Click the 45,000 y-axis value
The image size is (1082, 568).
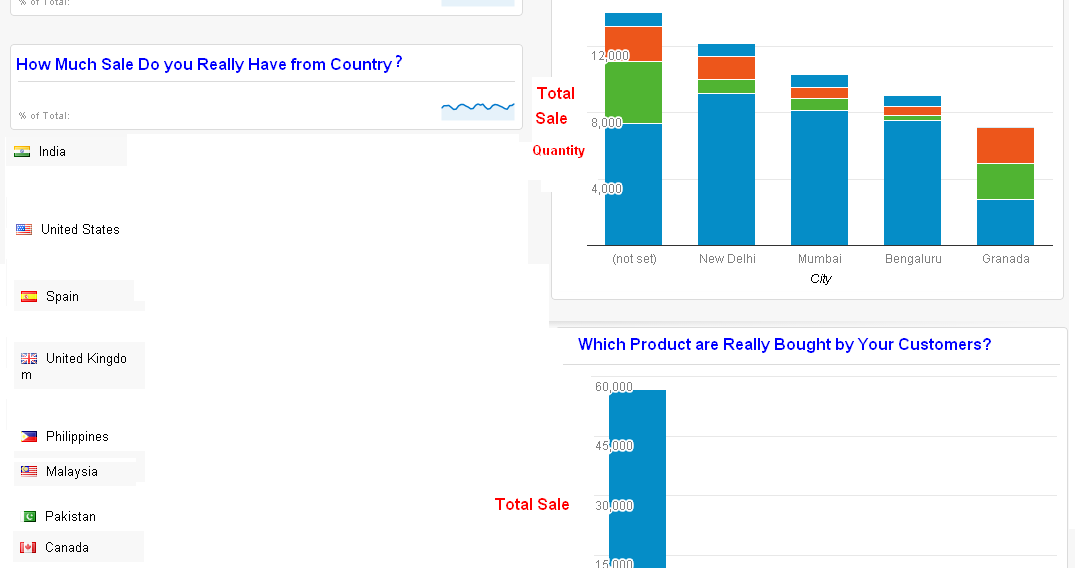point(614,446)
